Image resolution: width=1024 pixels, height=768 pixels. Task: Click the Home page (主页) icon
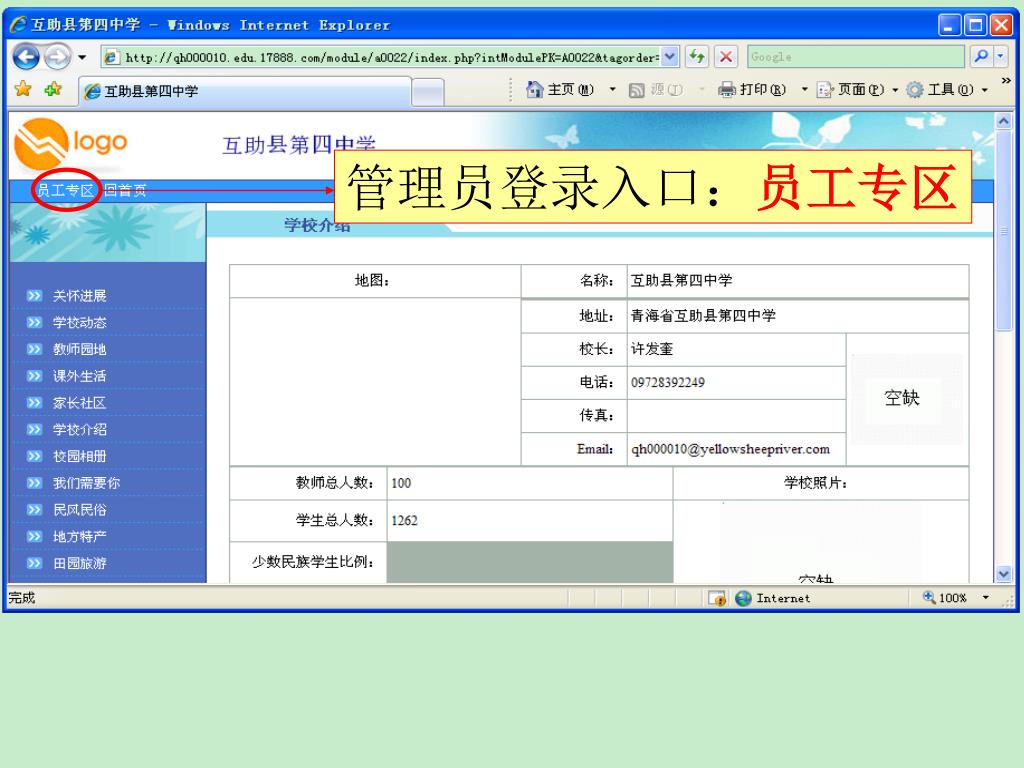[535, 91]
